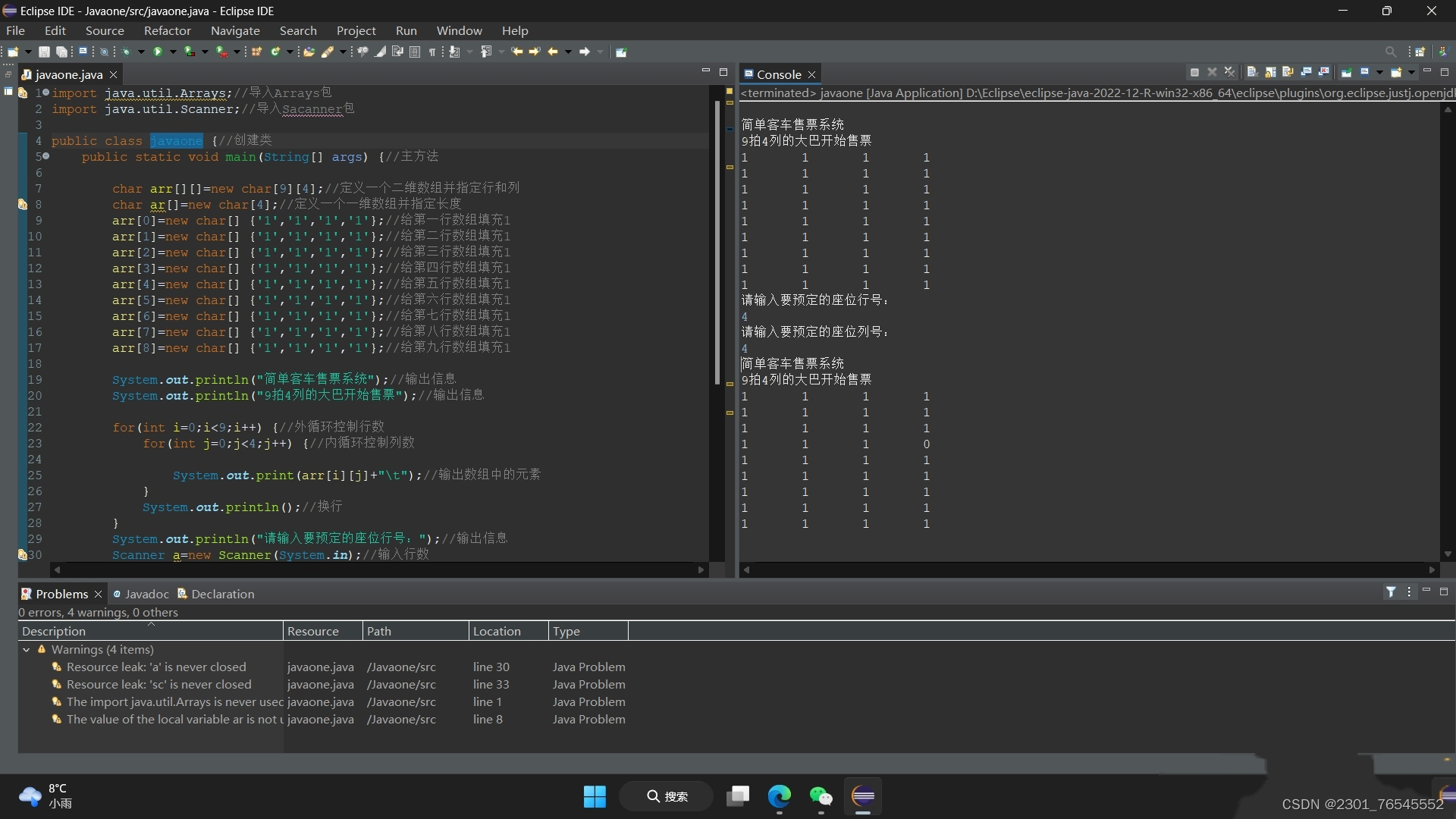Select warning "Resource leak: 'a' is never closed"
Image resolution: width=1456 pixels, height=819 pixels.
(156, 667)
